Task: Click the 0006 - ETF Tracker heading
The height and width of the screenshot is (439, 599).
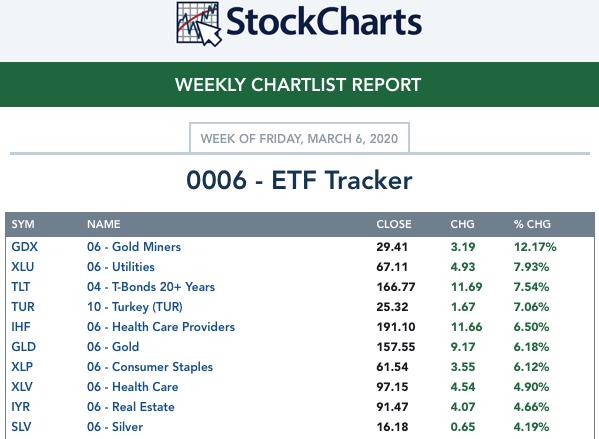Action: 300,180
